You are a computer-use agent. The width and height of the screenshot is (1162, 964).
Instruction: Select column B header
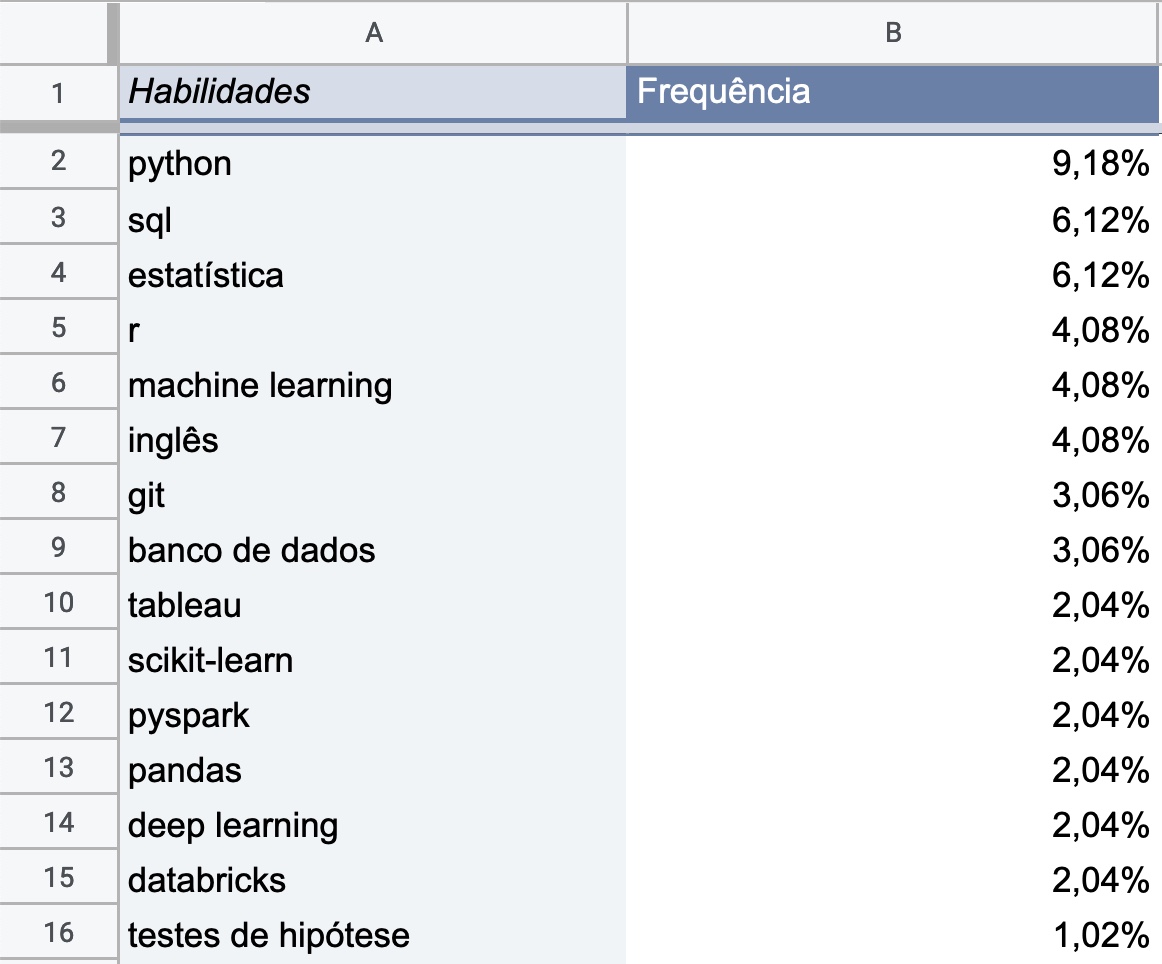coord(894,33)
